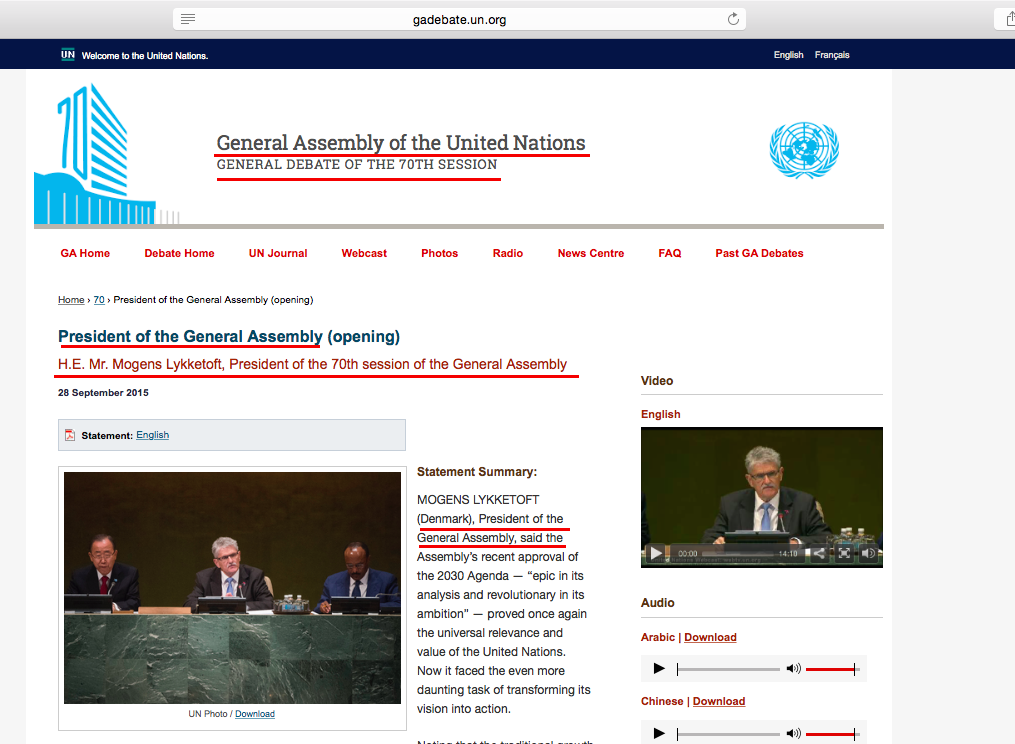The width and height of the screenshot is (1015, 744).
Task: Click President of the General Assembly heading
Action: (229, 336)
